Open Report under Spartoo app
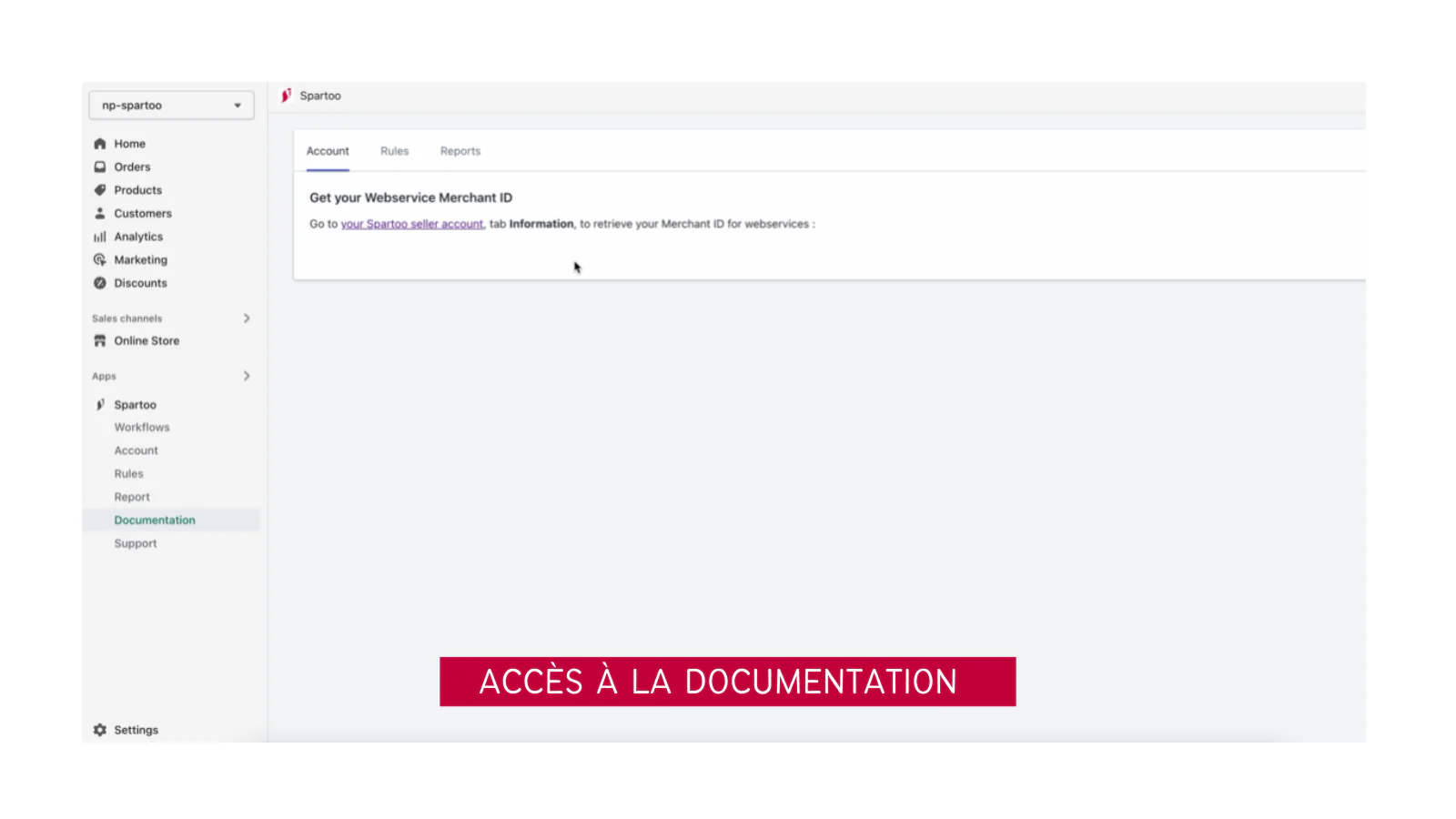1456x819 pixels. (132, 497)
